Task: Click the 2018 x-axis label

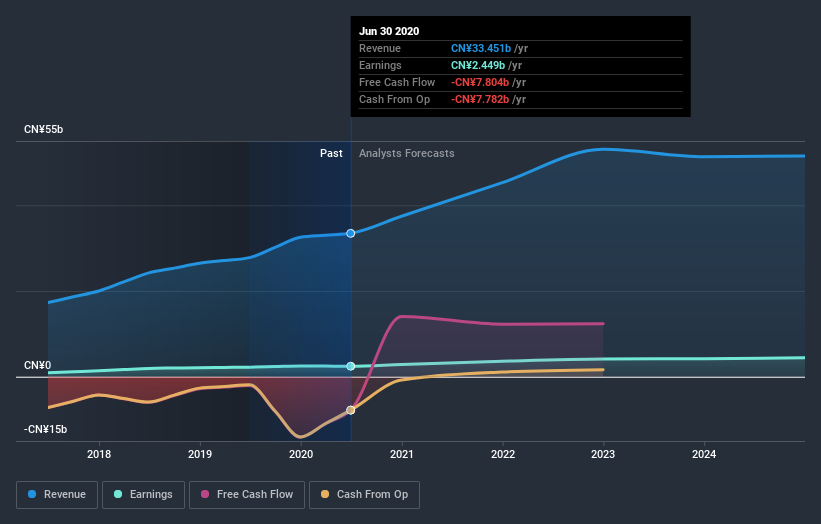Action: click(x=99, y=454)
